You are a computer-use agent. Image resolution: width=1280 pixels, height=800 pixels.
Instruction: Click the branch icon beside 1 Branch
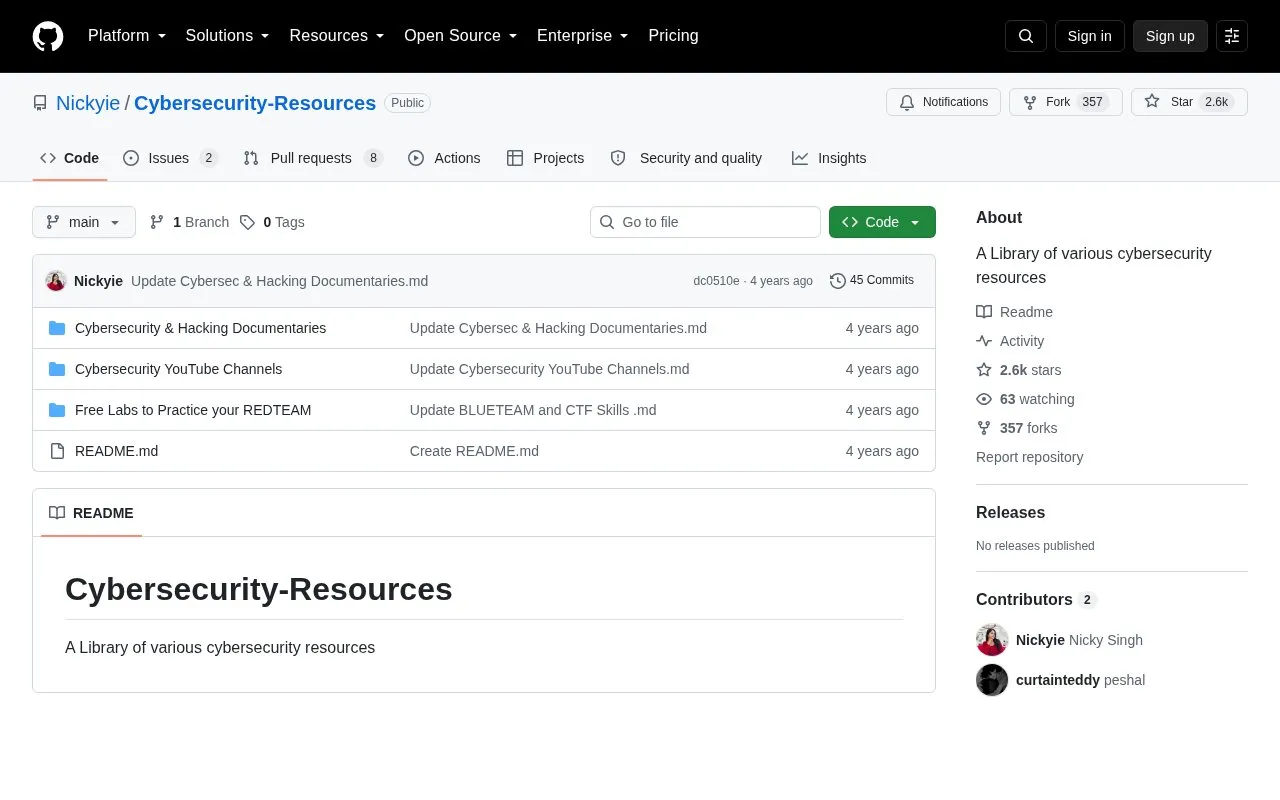(x=157, y=222)
